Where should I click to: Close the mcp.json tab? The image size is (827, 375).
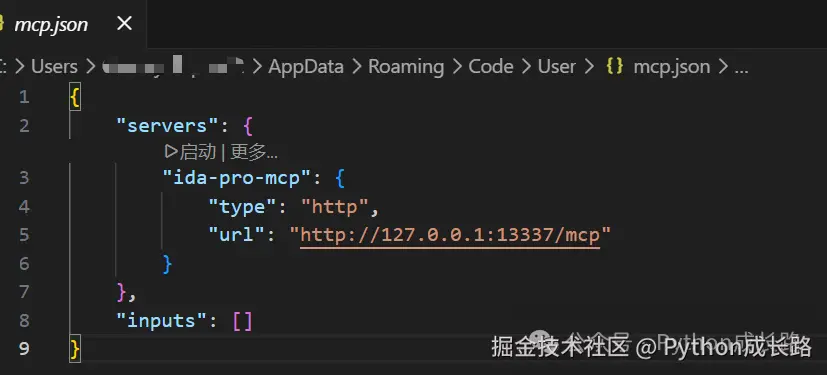pyautogui.click(x=124, y=23)
